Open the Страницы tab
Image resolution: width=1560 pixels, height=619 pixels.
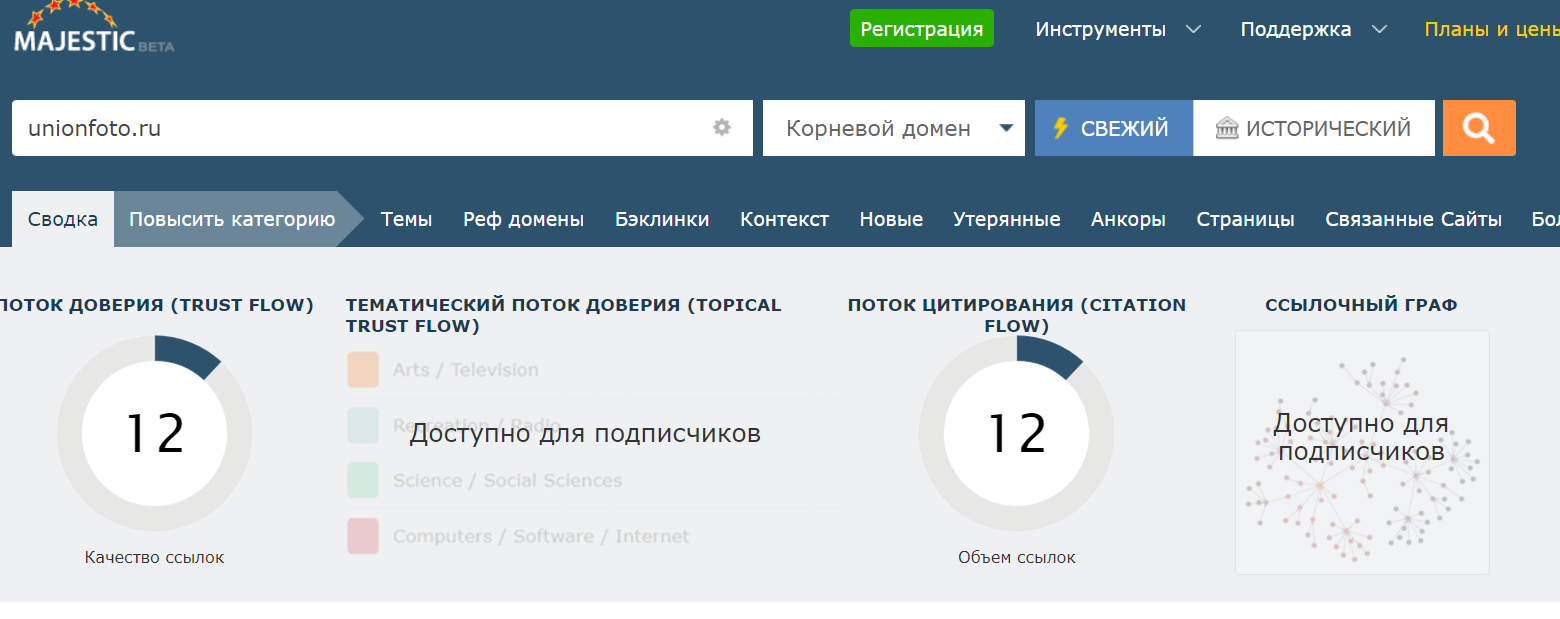click(1246, 219)
